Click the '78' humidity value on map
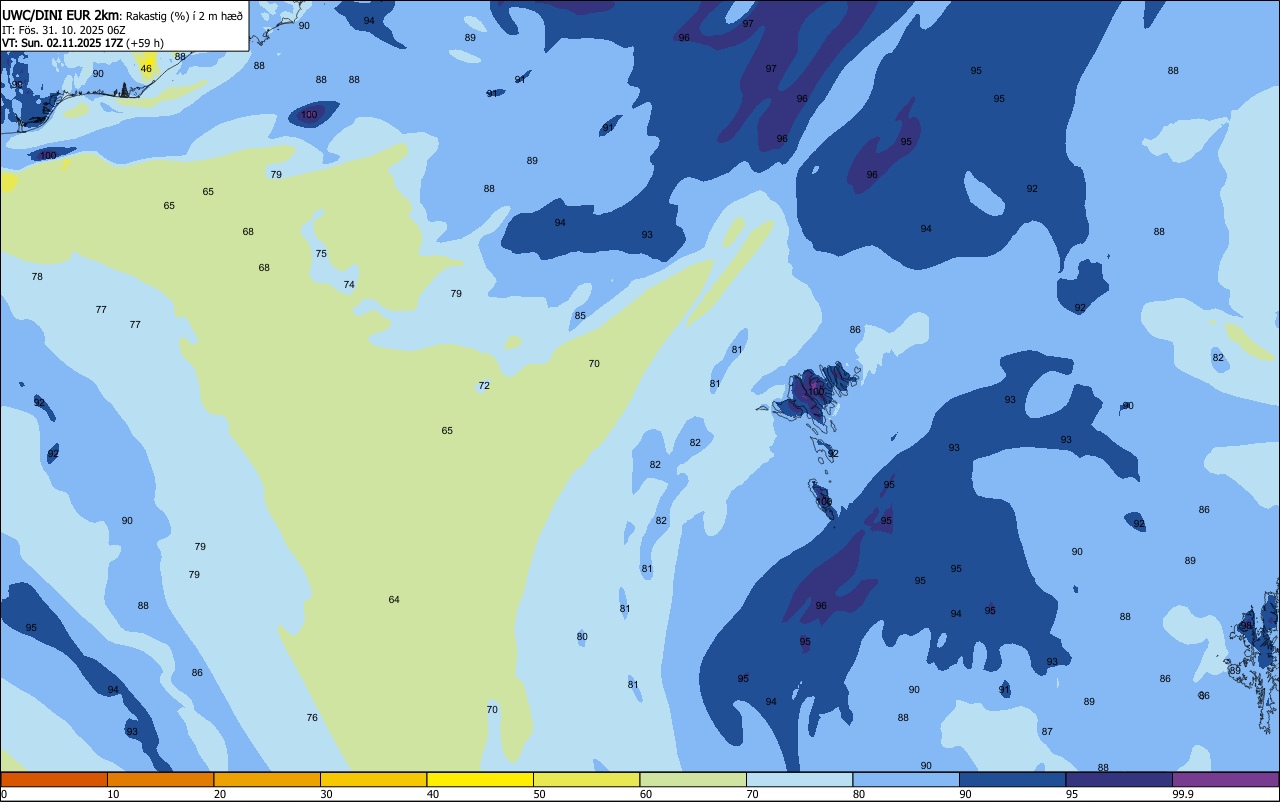 click(37, 277)
